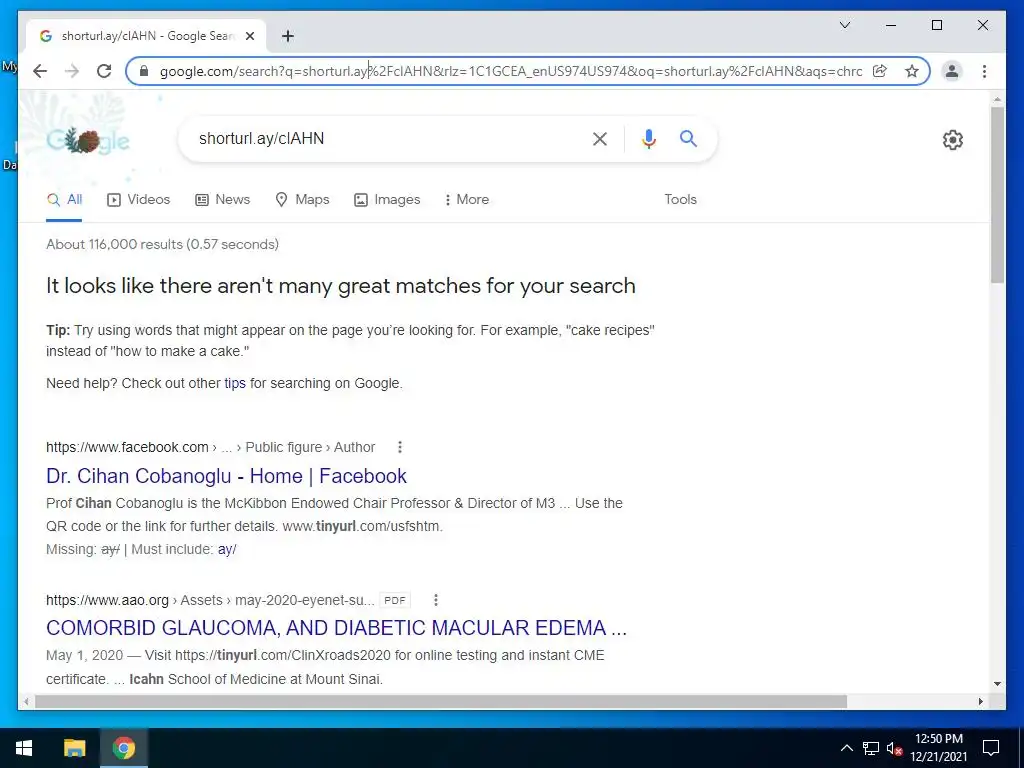
Task: Go back to the previous page
Action: [x=40, y=71]
